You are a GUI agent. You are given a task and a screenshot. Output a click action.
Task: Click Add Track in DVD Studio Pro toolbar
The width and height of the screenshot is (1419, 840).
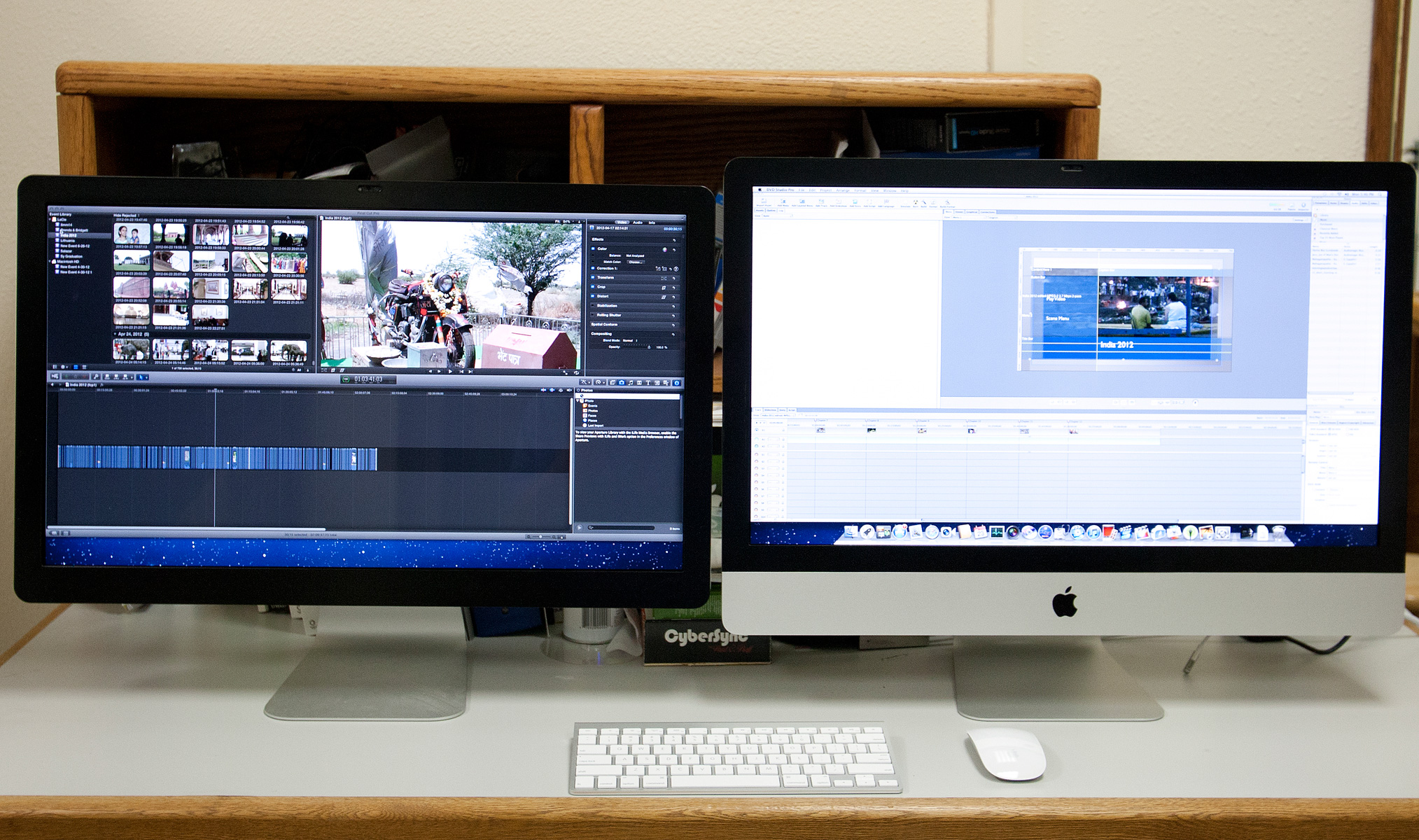click(821, 202)
